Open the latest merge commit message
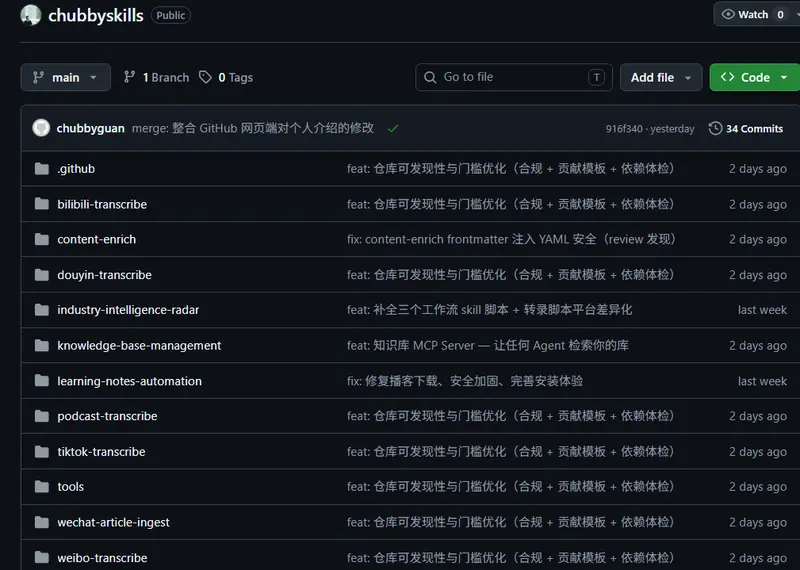 tap(253, 128)
